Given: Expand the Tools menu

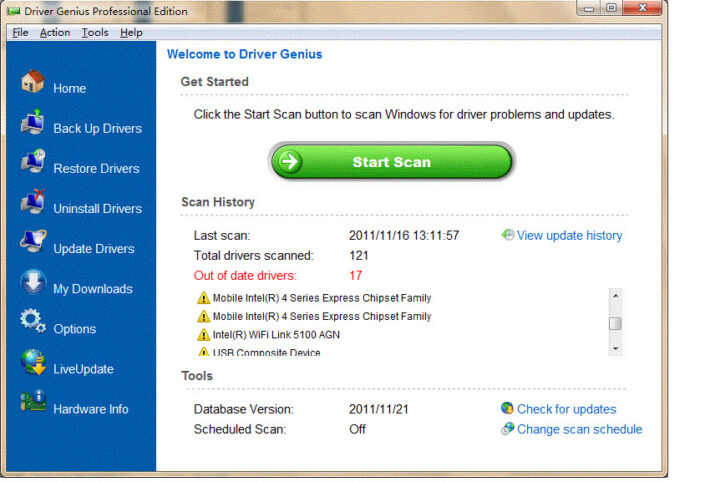Looking at the screenshot, I should click(95, 32).
